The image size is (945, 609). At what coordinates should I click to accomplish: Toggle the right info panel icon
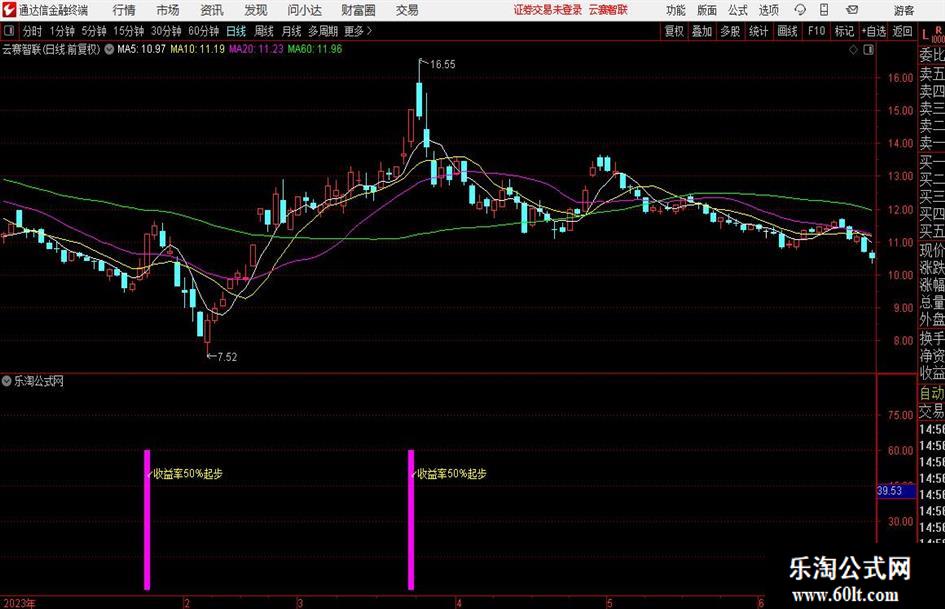pyautogui.click(x=868, y=49)
